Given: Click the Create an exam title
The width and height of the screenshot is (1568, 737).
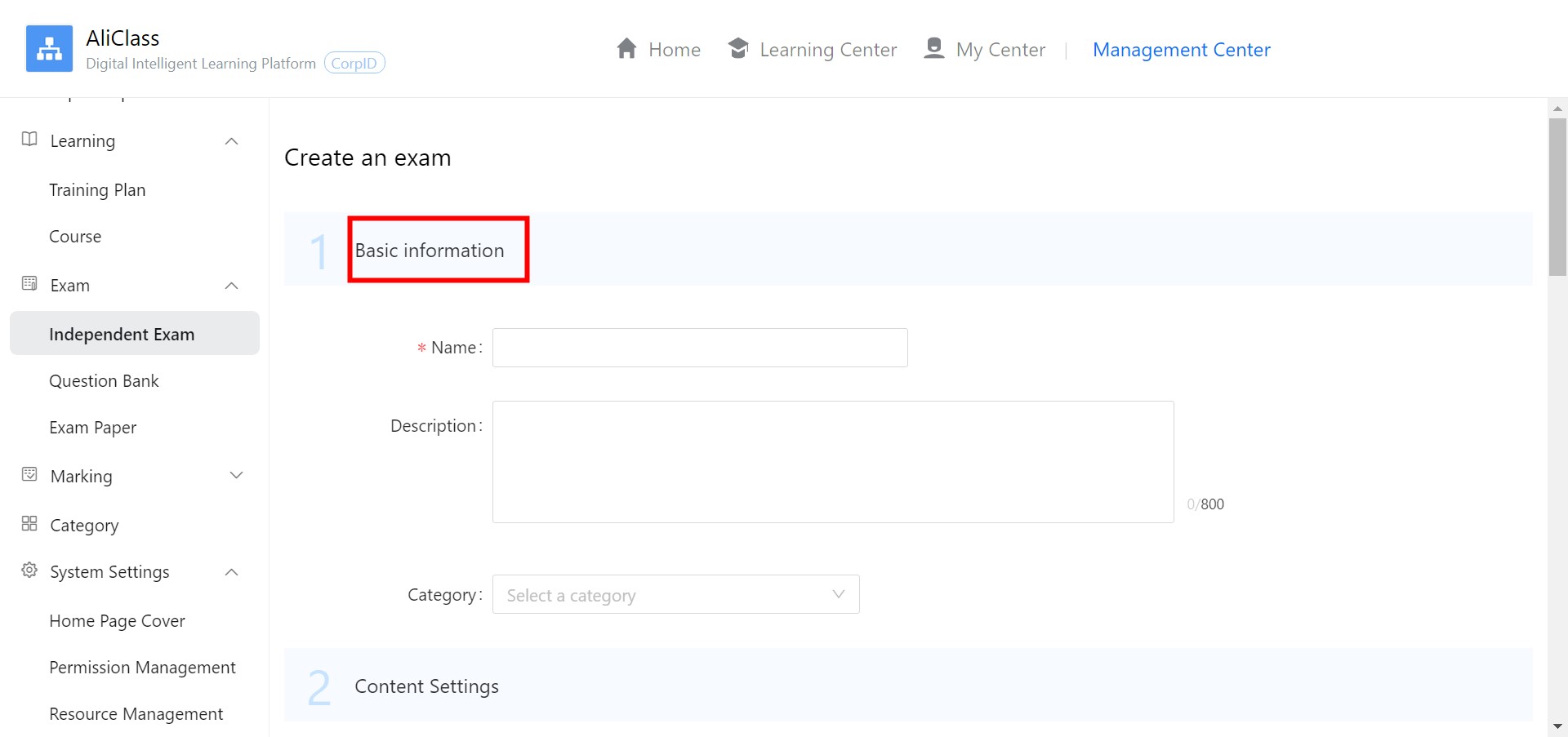Looking at the screenshot, I should pyautogui.click(x=367, y=158).
